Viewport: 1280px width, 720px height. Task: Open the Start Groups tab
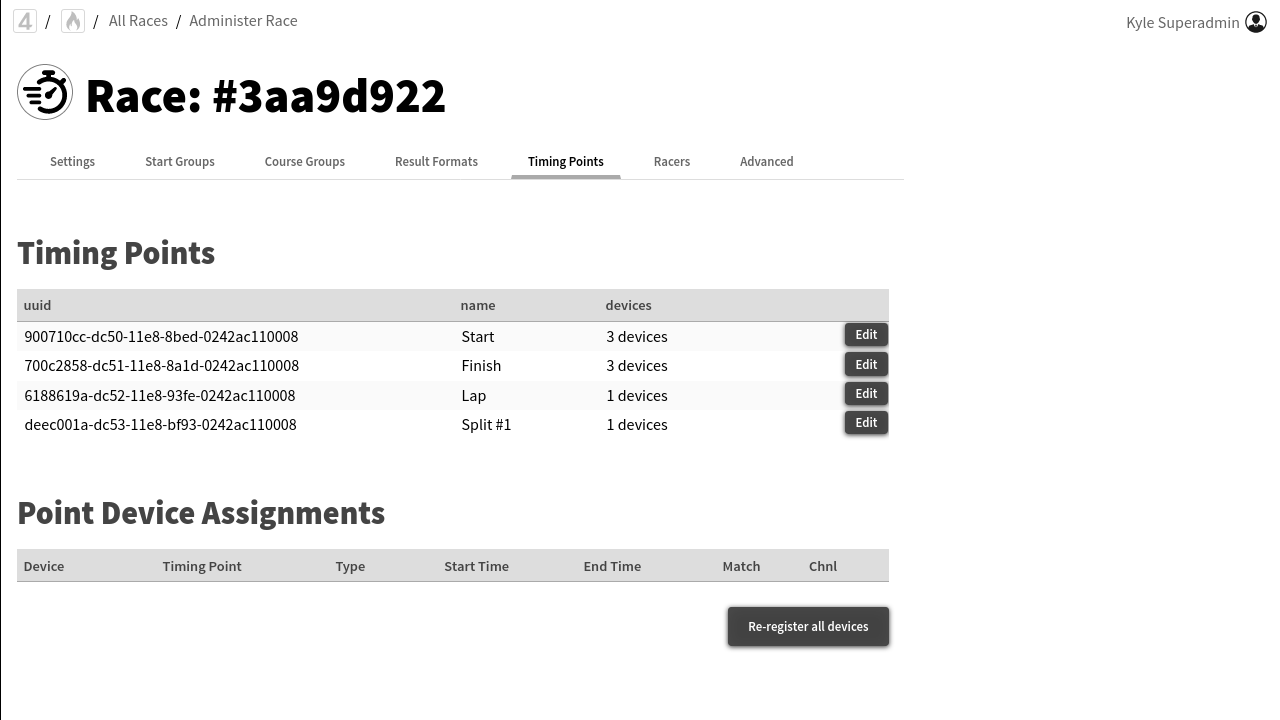[180, 162]
